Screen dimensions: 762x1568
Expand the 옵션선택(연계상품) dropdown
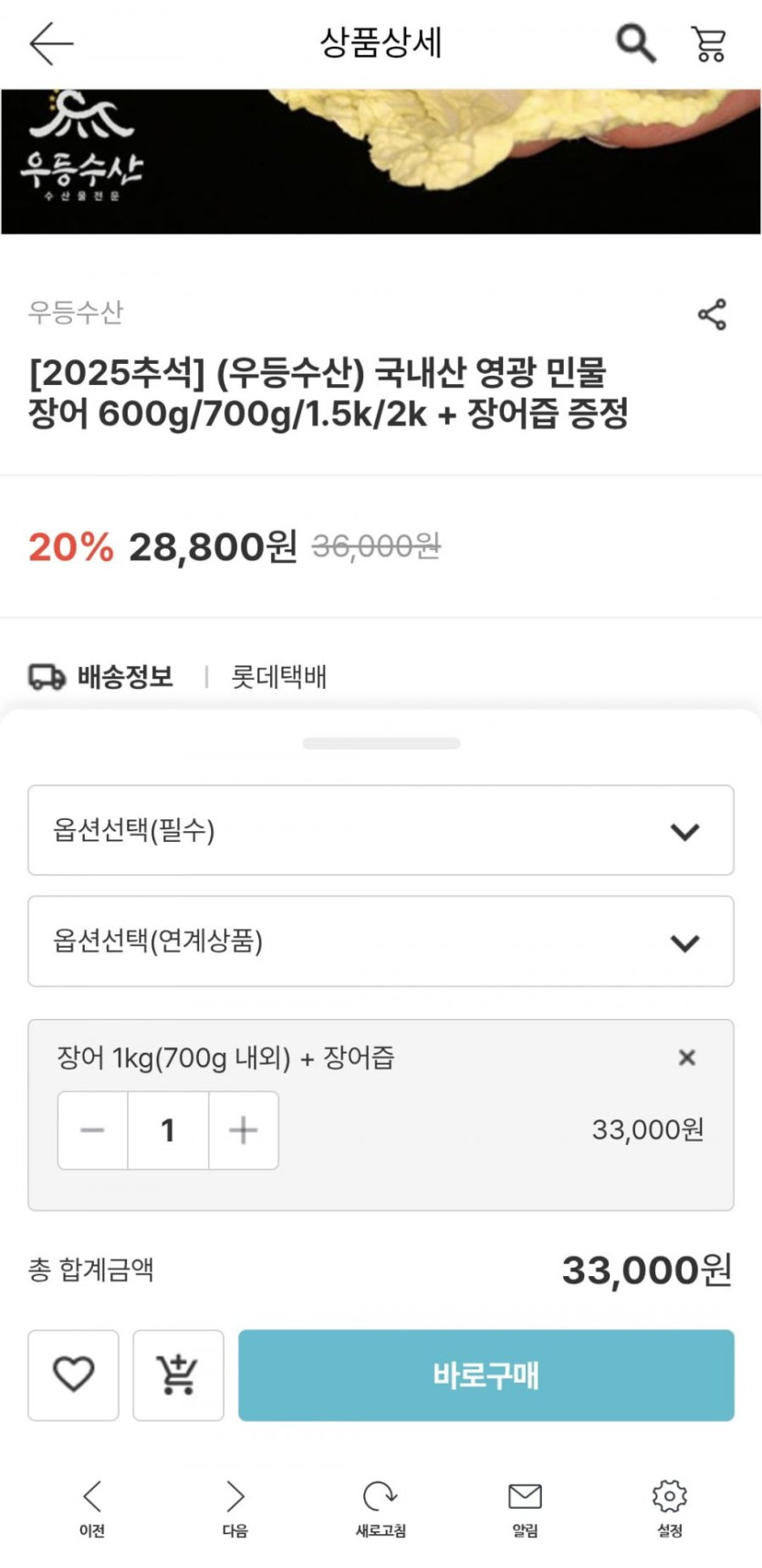coord(381,941)
